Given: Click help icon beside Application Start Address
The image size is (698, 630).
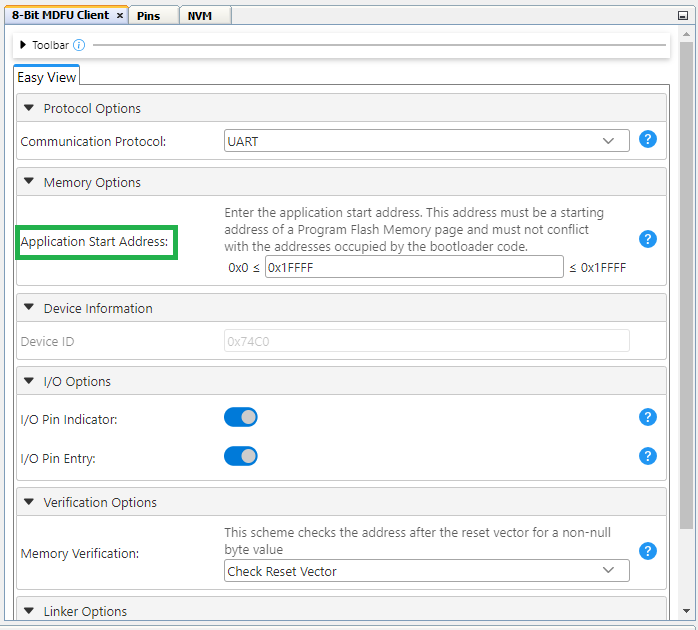Looking at the screenshot, I should (x=647, y=239).
